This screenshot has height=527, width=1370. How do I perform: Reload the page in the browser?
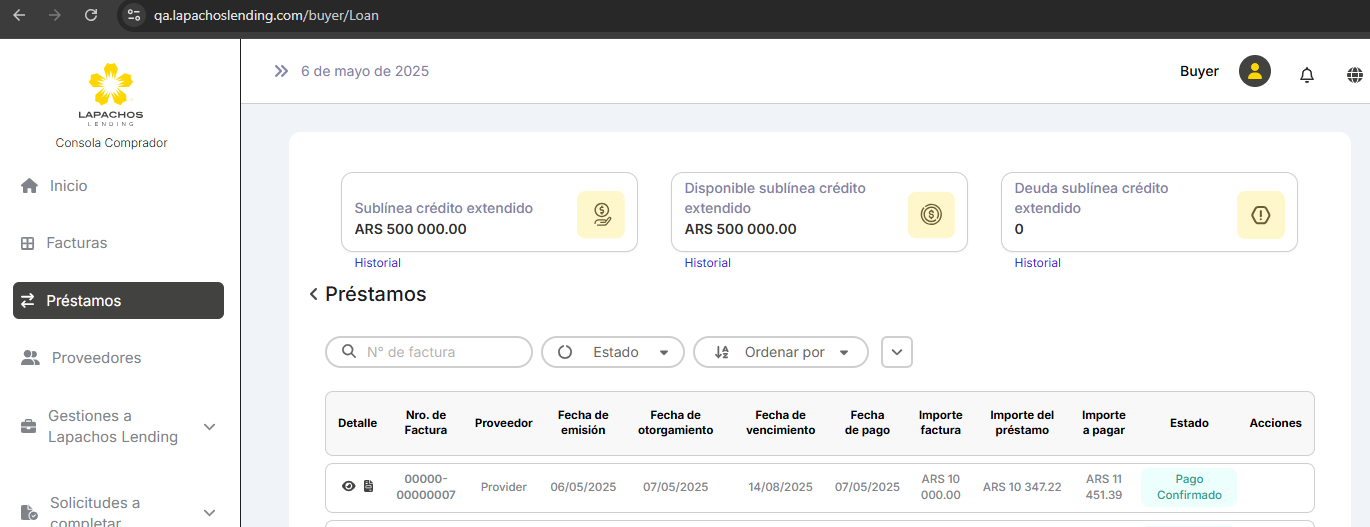pos(91,15)
